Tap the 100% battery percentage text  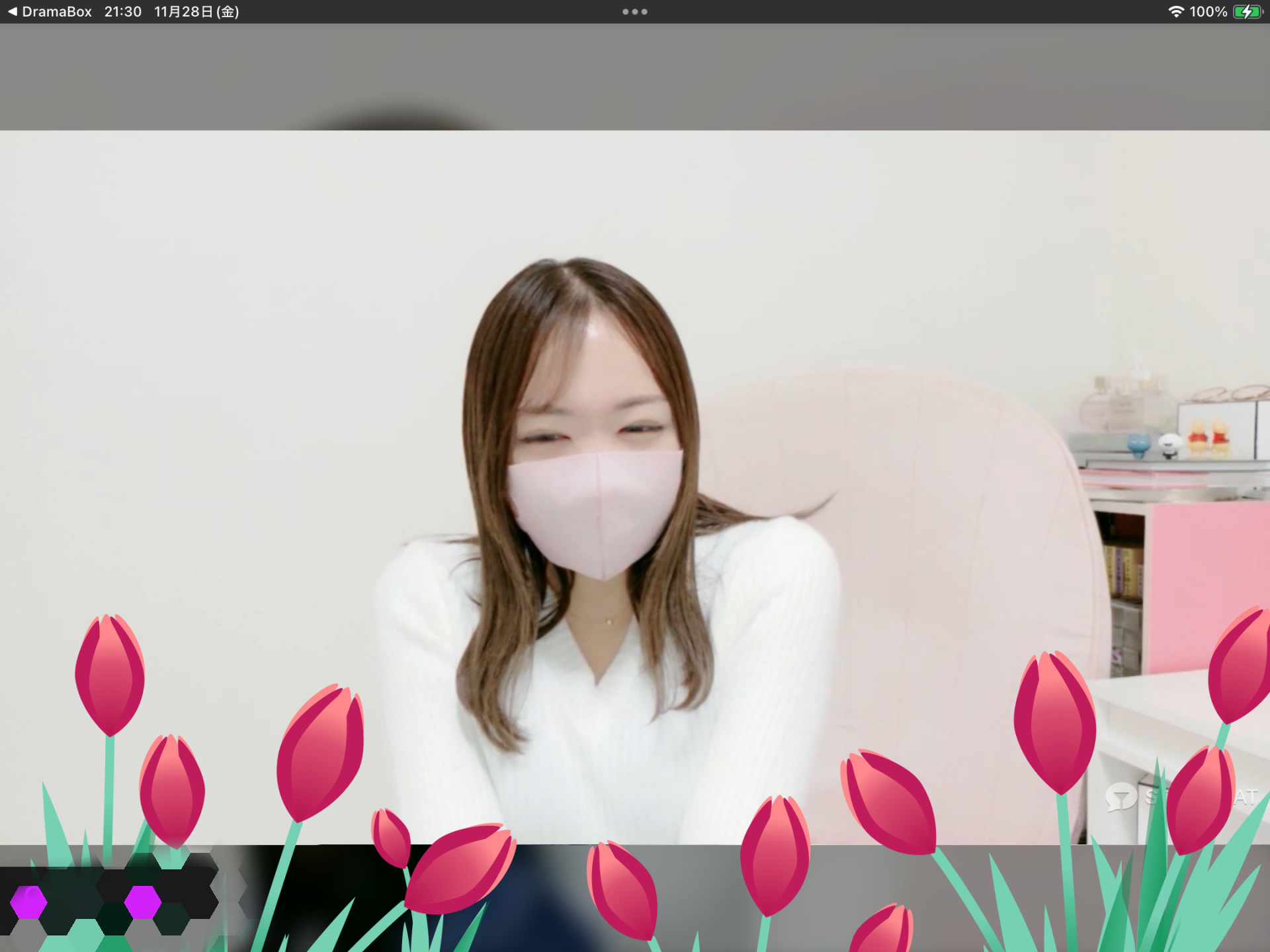point(1208,12)
